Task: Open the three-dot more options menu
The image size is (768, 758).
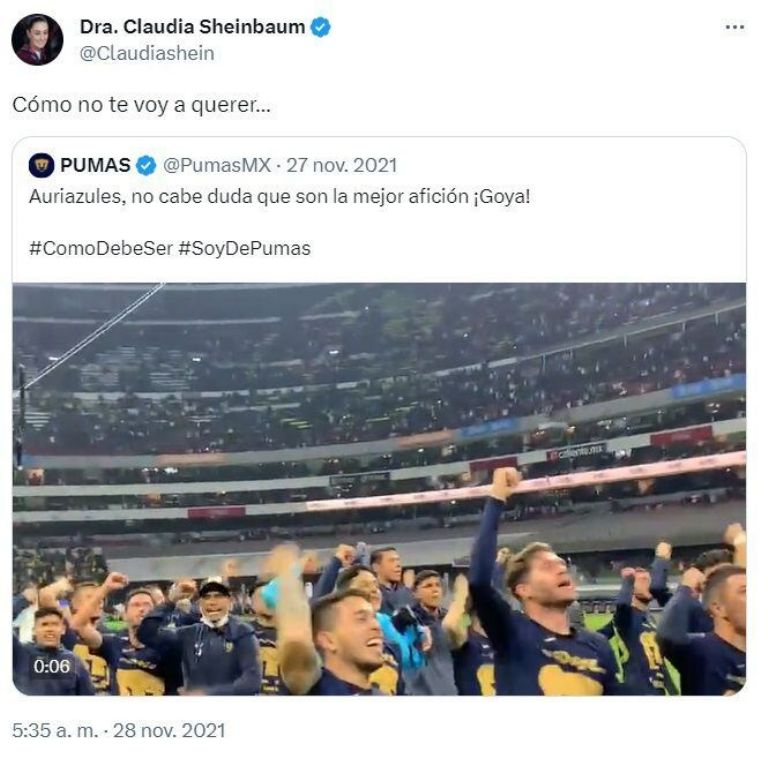Action: 735,28
